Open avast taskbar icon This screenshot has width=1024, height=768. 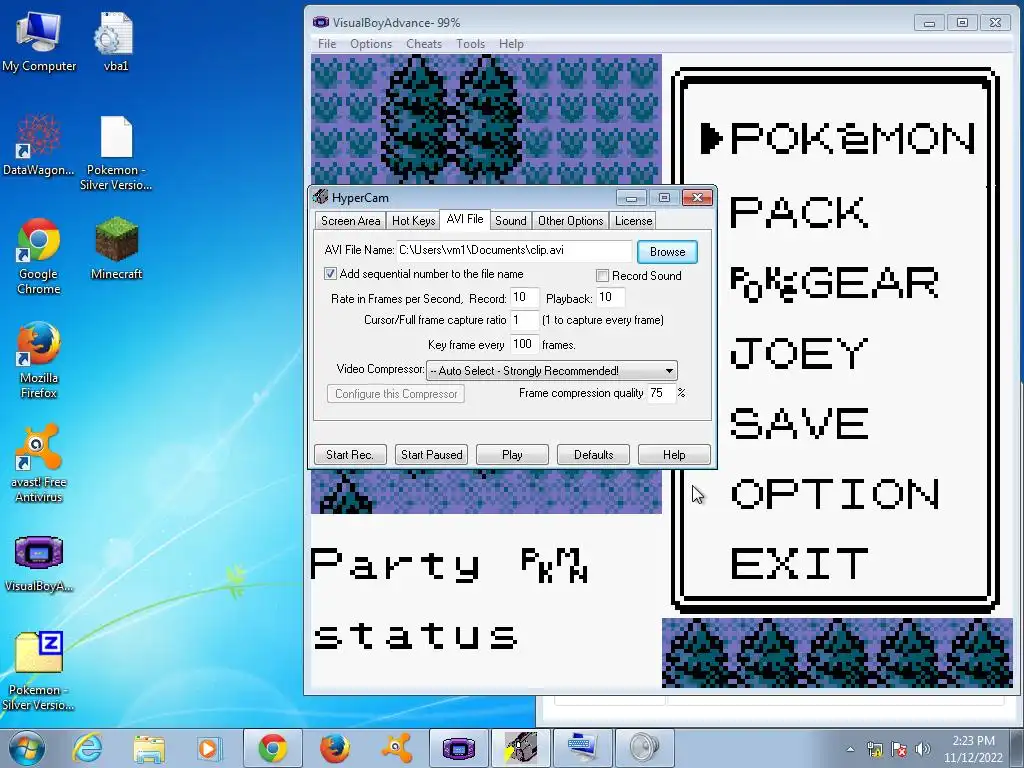(x=396, y=748)
